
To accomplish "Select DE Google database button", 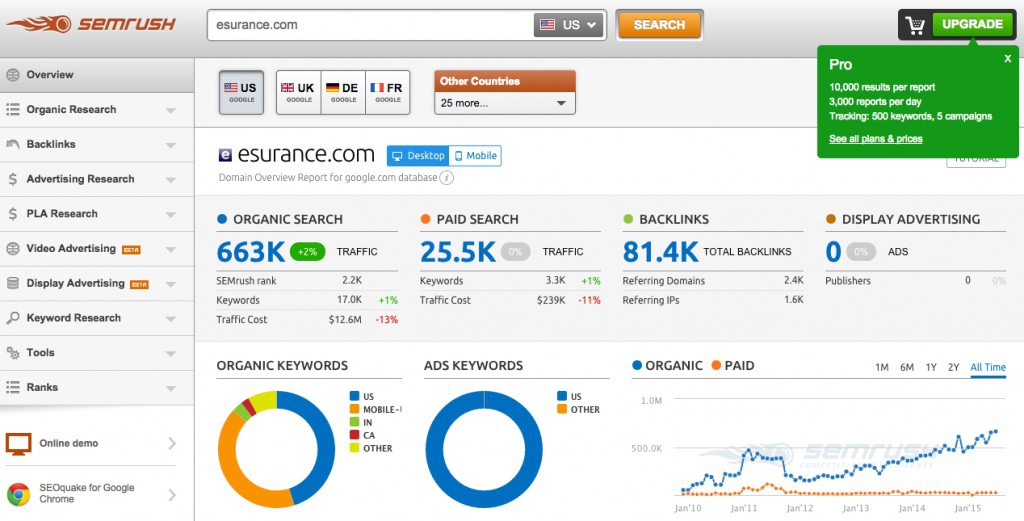I will [x=343, y=93].
